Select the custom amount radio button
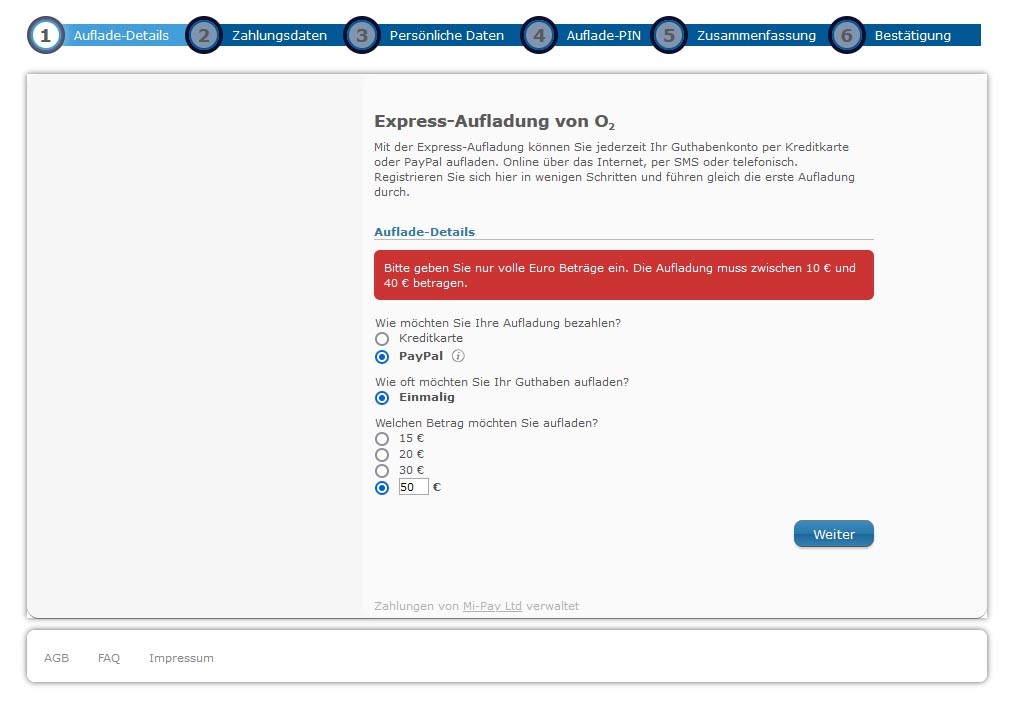Viewport: 1018px width, 702px height. click(382, 488)
